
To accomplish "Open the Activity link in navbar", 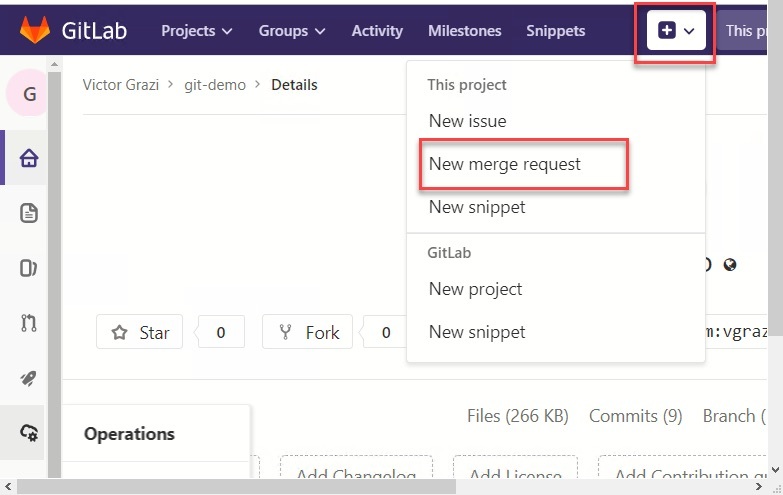I will click(x=377, y=31).
